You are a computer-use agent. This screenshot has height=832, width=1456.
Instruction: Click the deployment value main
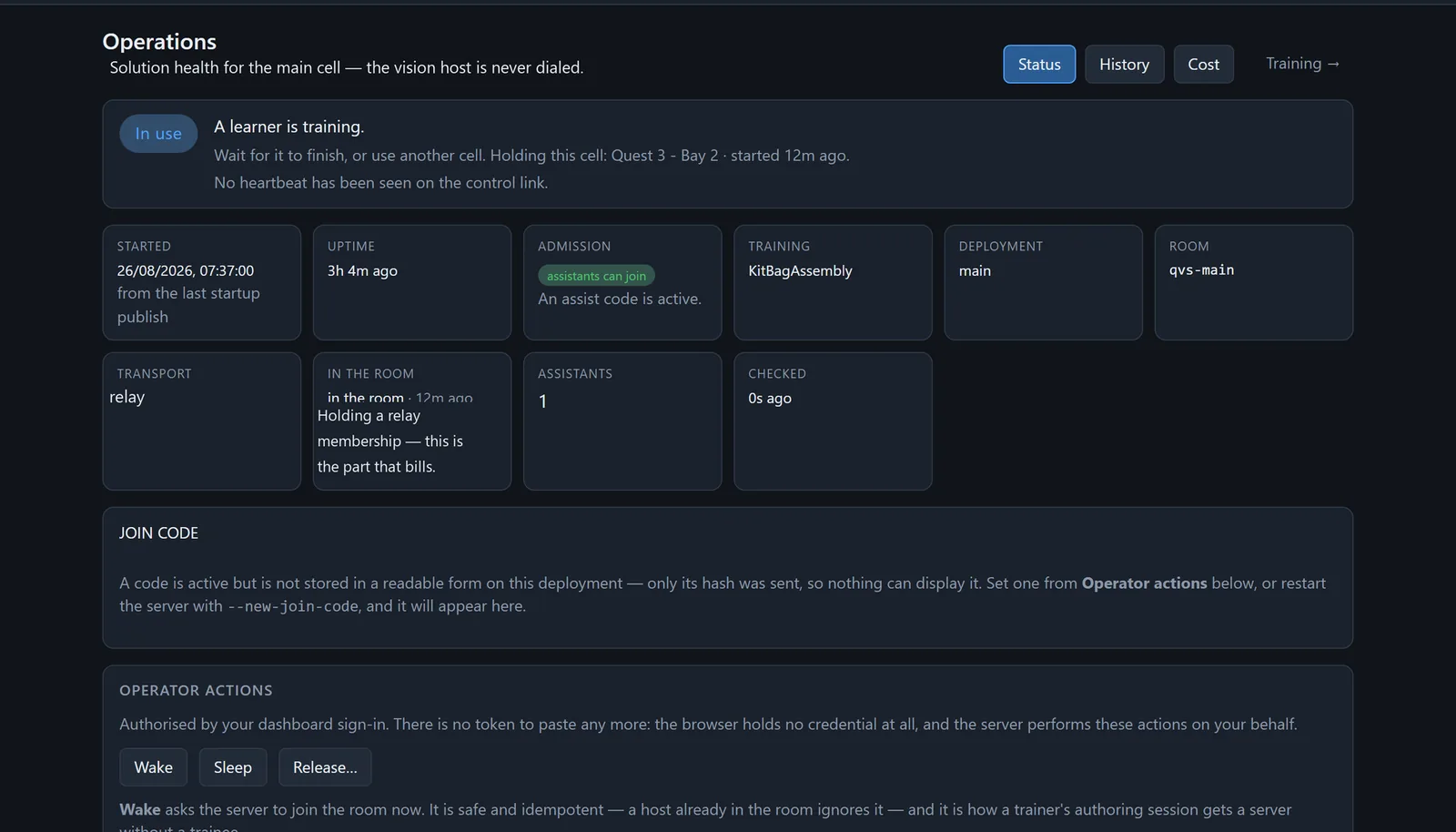975,270
